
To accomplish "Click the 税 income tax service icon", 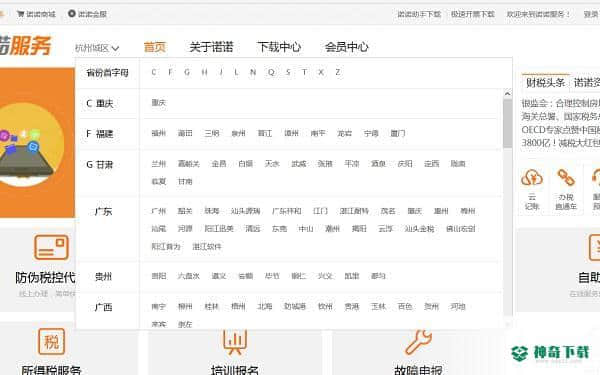I will coord(51,341).
